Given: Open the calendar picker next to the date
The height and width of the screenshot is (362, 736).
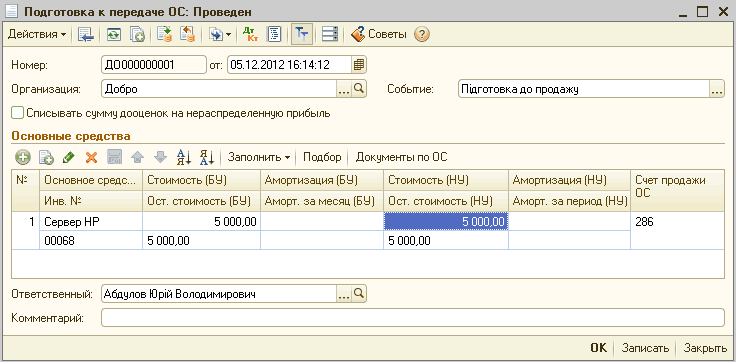Looking at the screenshot, I should coord(359,65).
